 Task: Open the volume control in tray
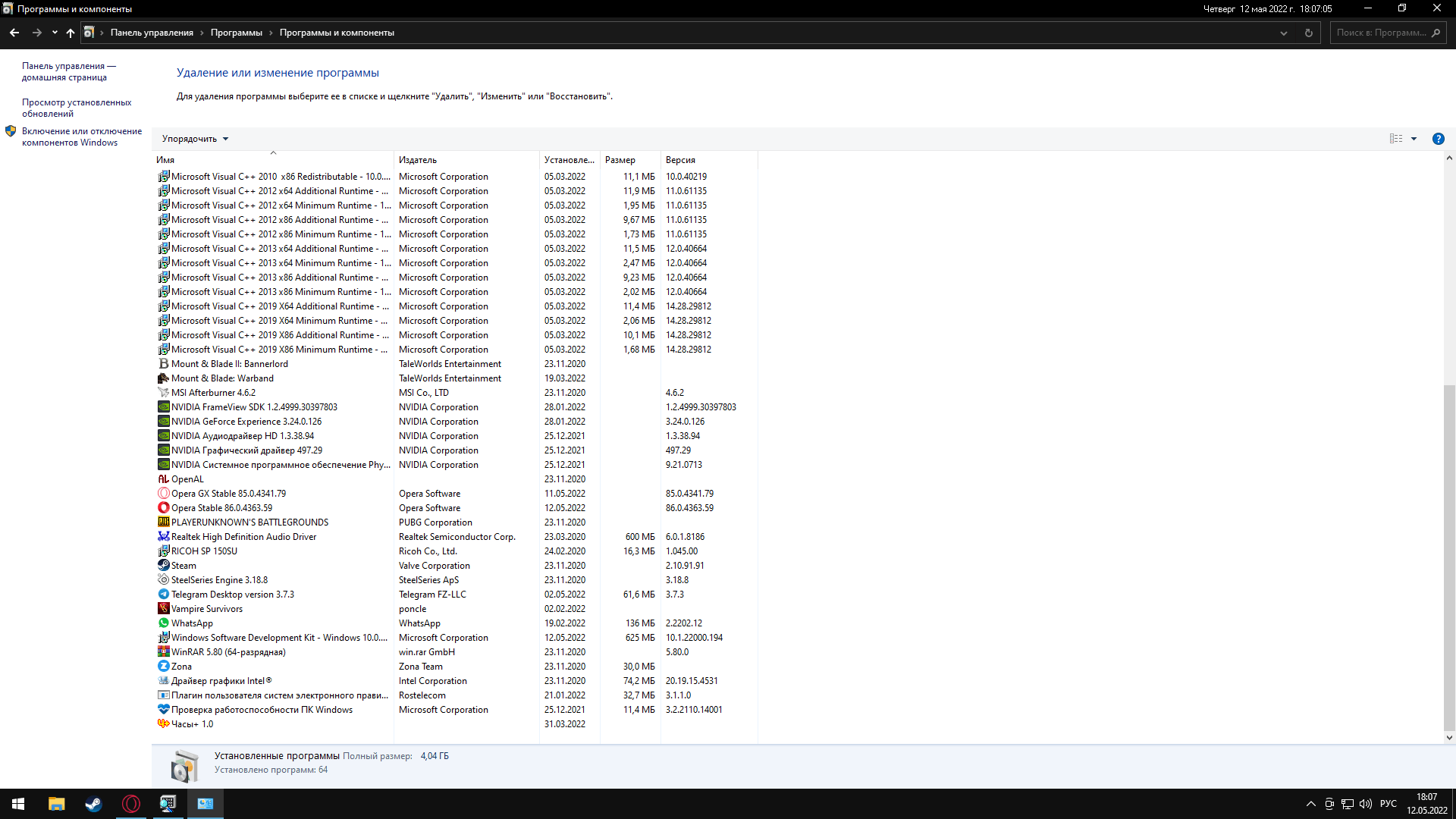(x=1366, y=804)
